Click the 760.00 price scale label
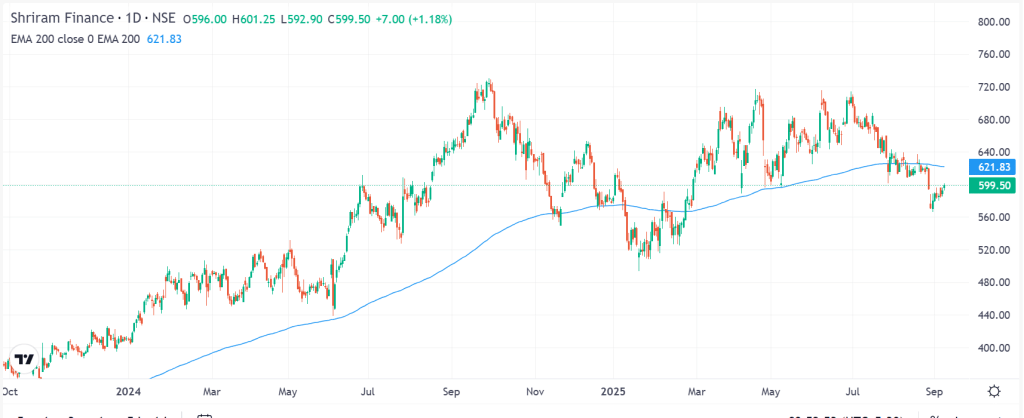 tap(995, 54)
